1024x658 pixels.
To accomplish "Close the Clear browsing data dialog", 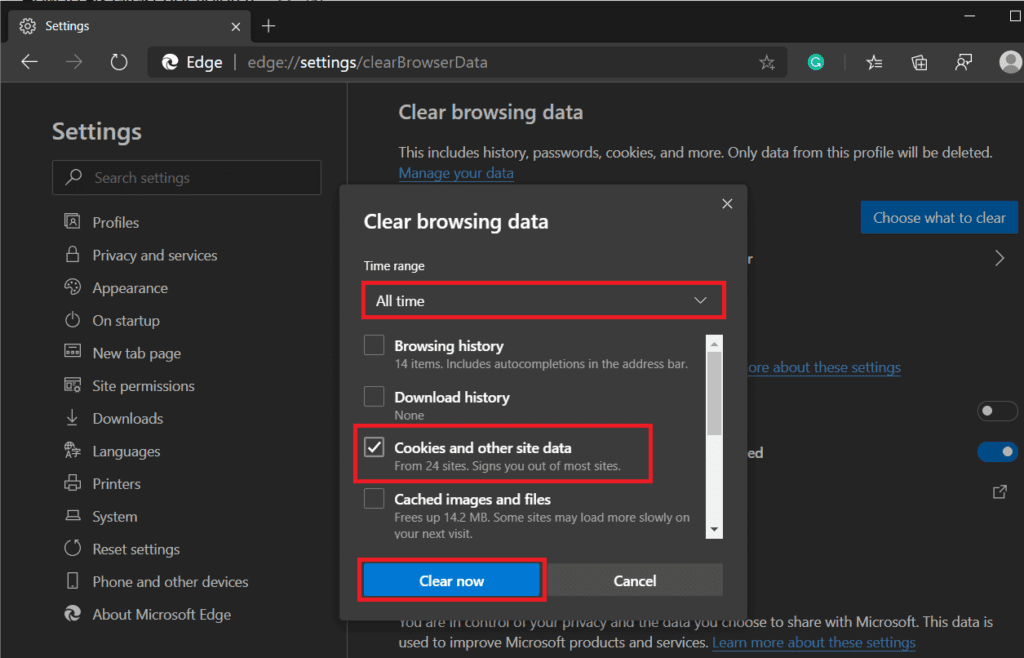I will point(727,204).
